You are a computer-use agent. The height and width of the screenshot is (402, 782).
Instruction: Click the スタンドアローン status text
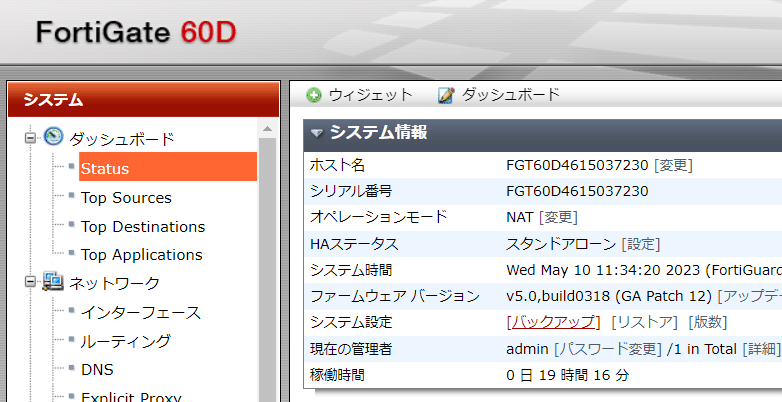pos(561,244)
